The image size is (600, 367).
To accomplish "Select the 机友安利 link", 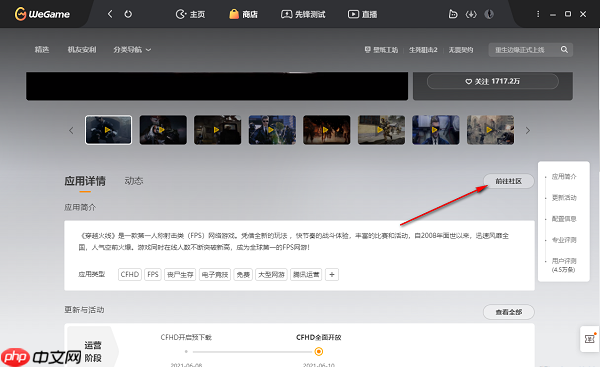I will (x=82, y=49).
